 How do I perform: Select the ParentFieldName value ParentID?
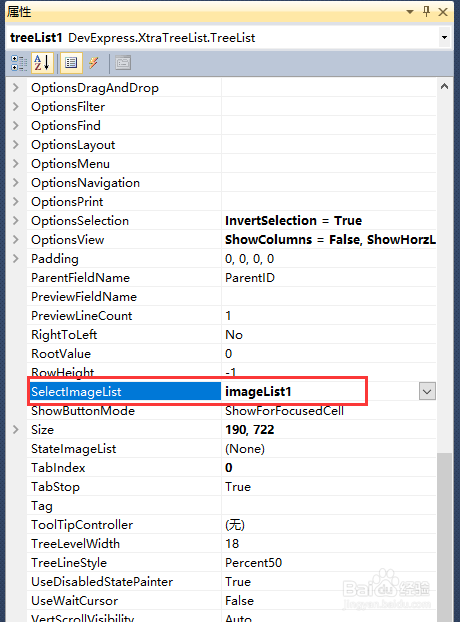click(x=250, y=278)
